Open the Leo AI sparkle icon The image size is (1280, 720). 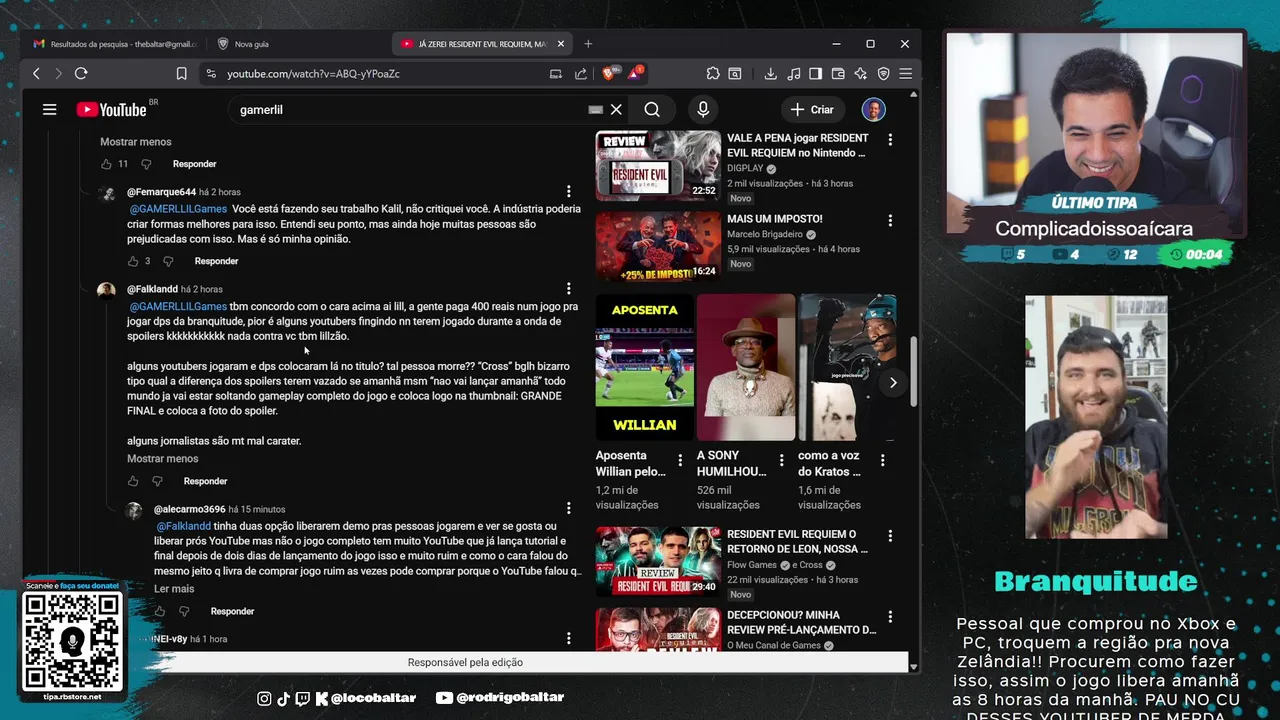pos(860,73)
